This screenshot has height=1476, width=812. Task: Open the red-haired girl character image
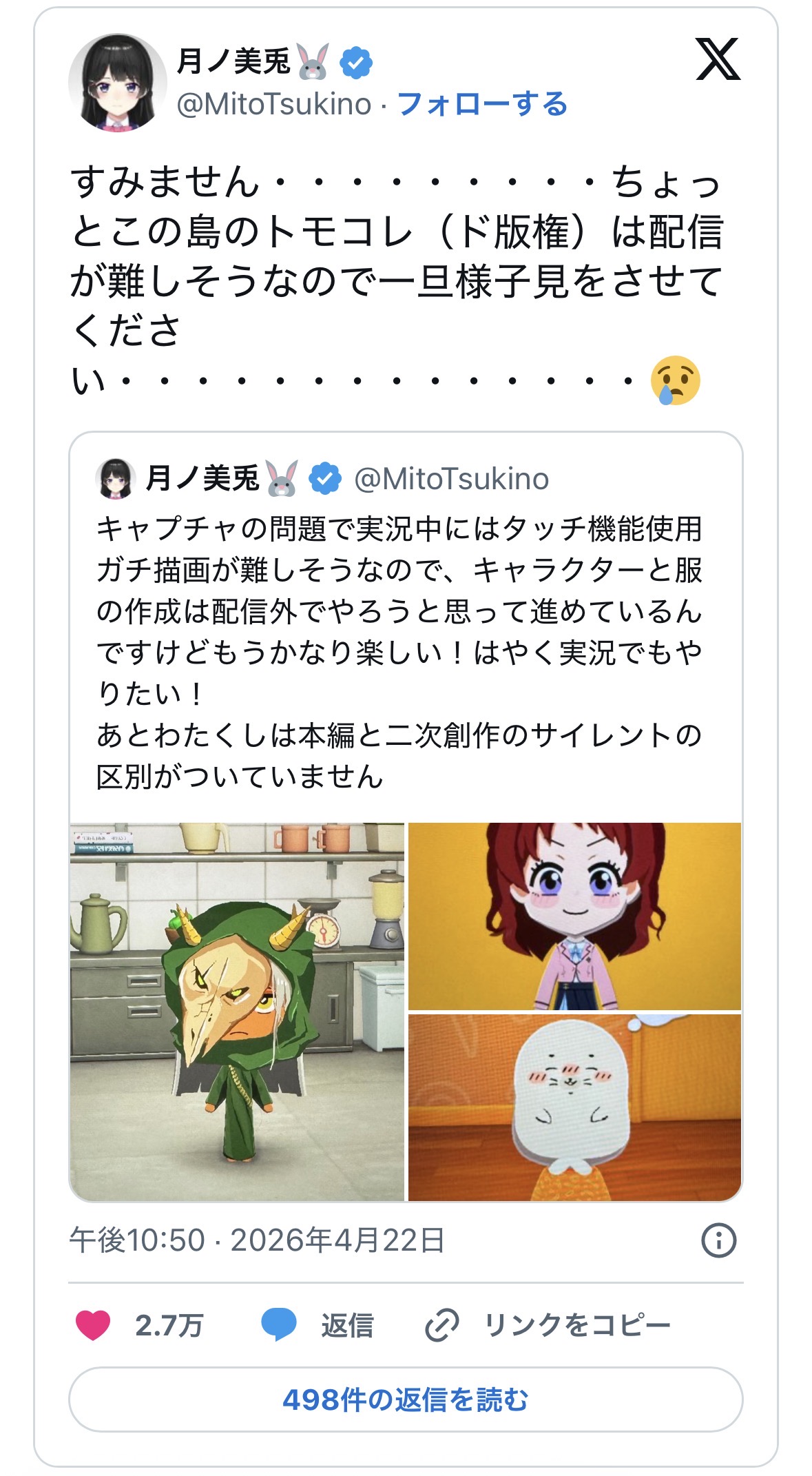coord(575,916)
